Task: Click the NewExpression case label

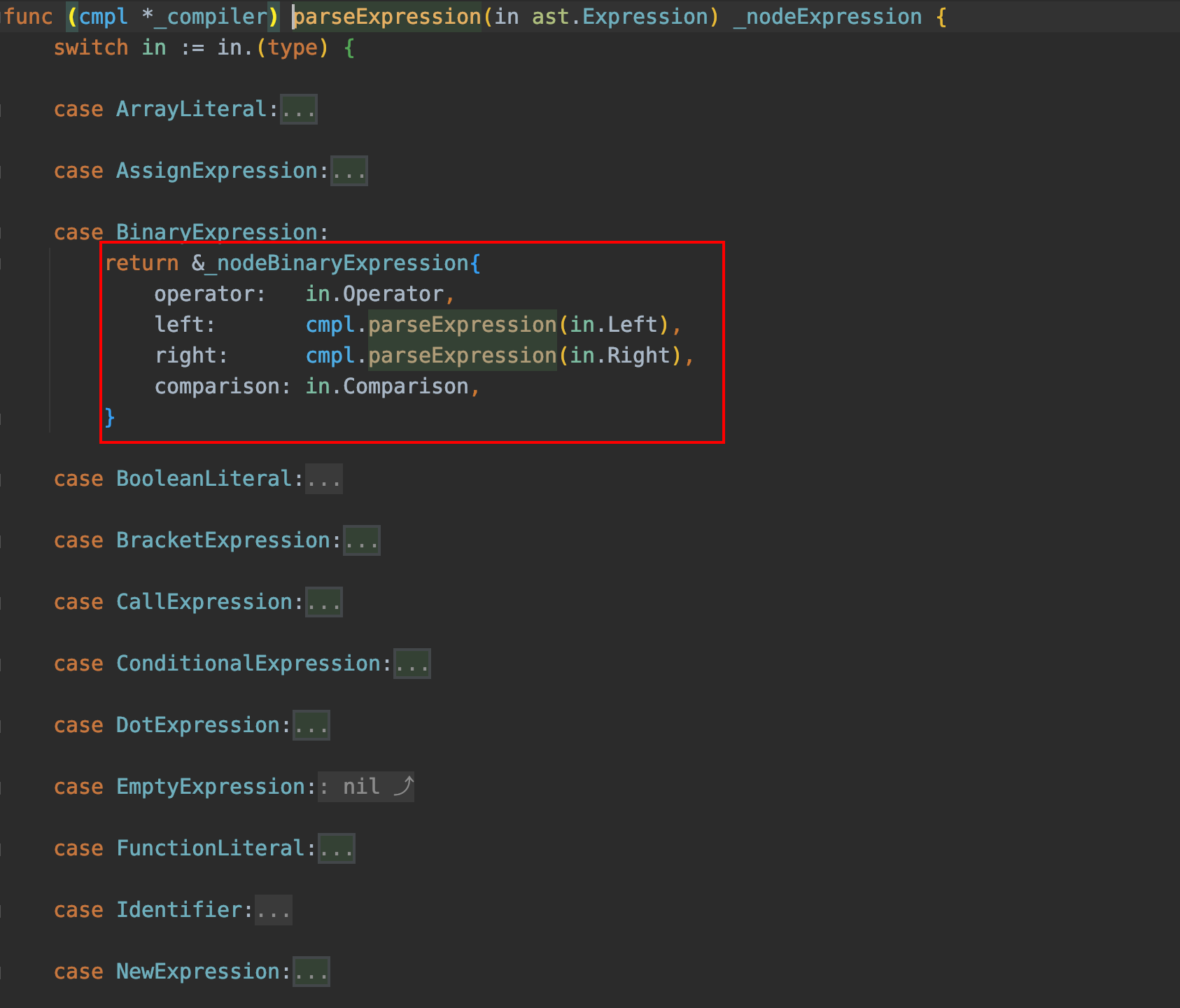Action: [198, 972]
